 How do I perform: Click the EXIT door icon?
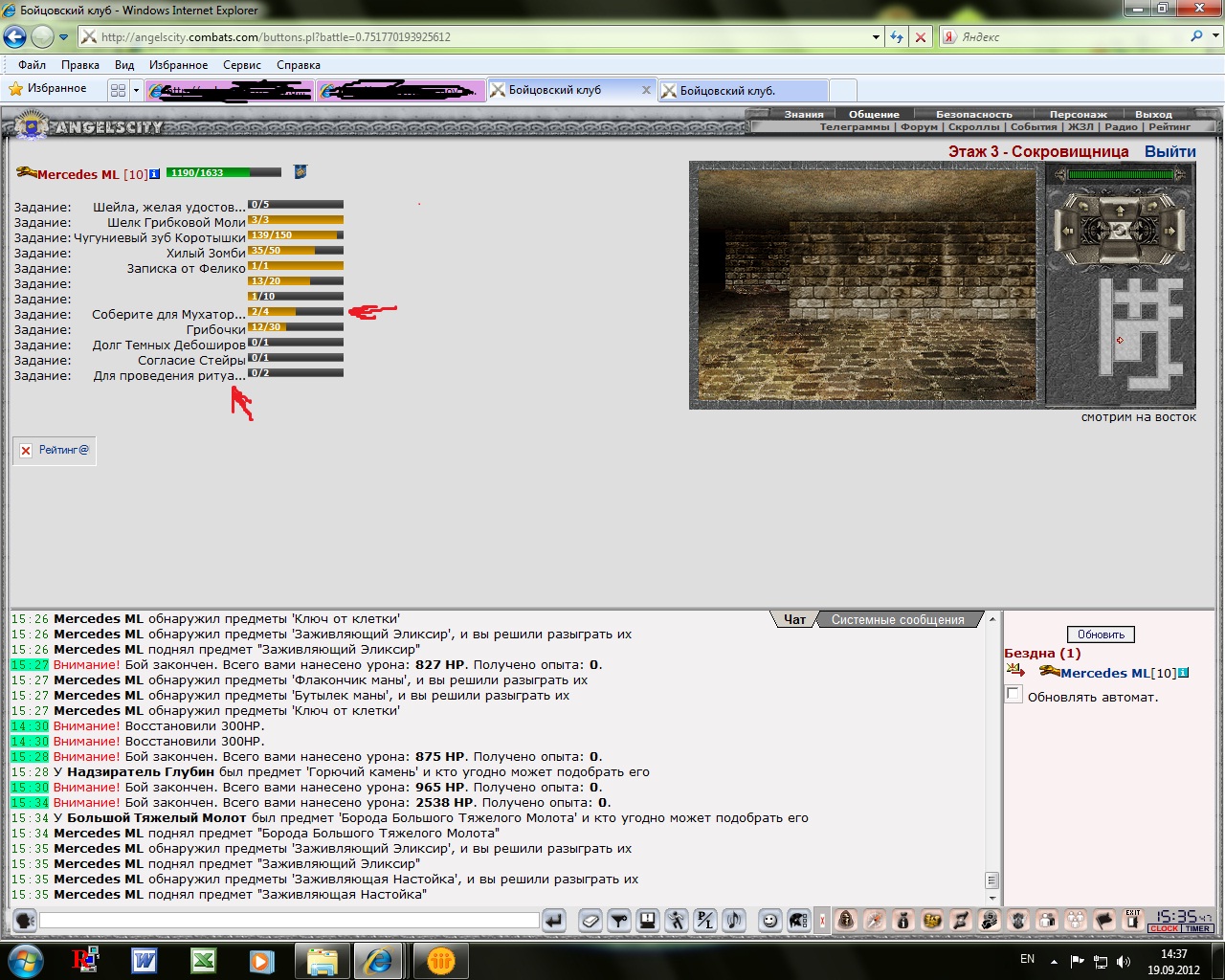pos(1133,921)
